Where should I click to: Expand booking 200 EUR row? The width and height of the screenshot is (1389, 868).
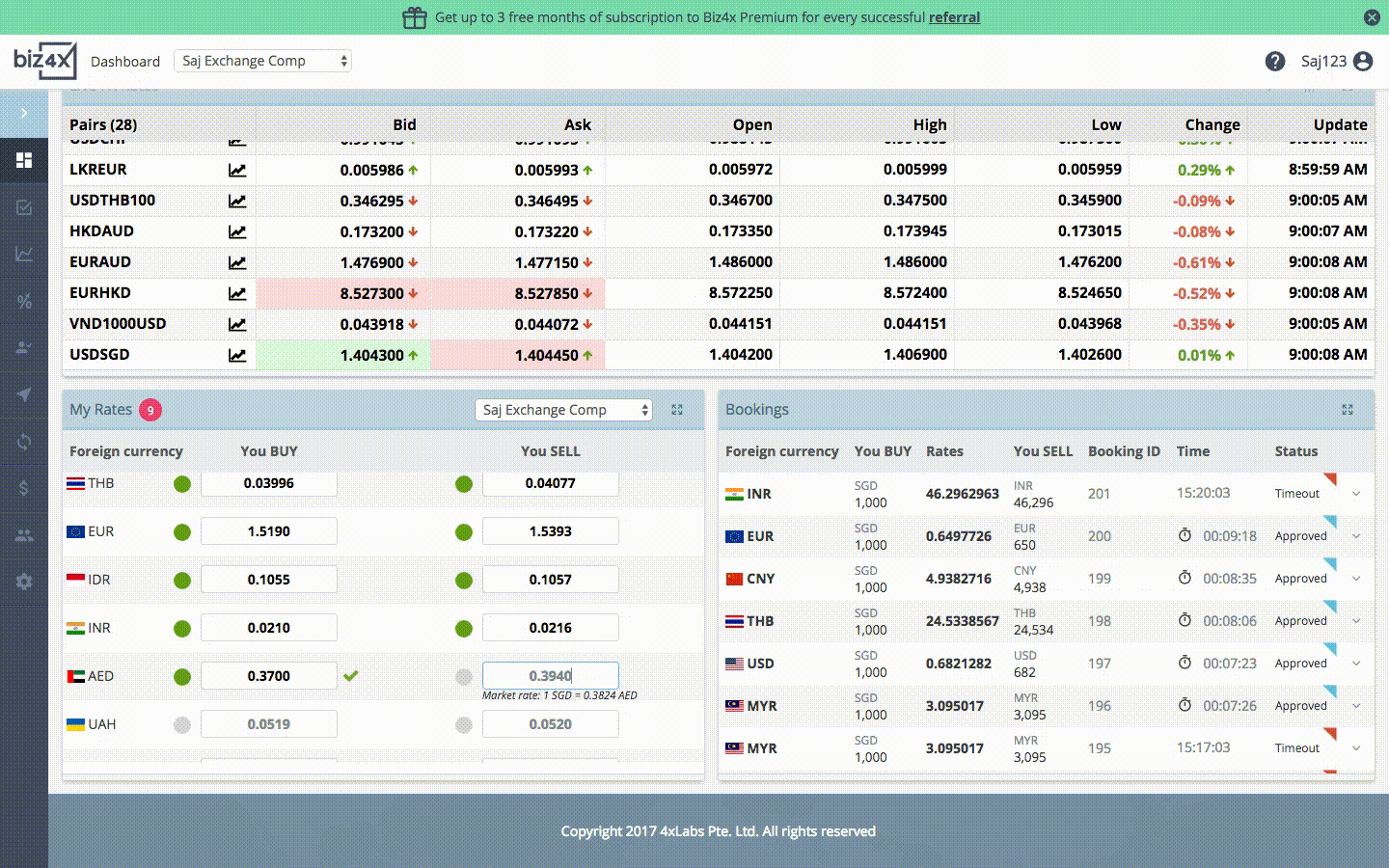coord(1356,536)
